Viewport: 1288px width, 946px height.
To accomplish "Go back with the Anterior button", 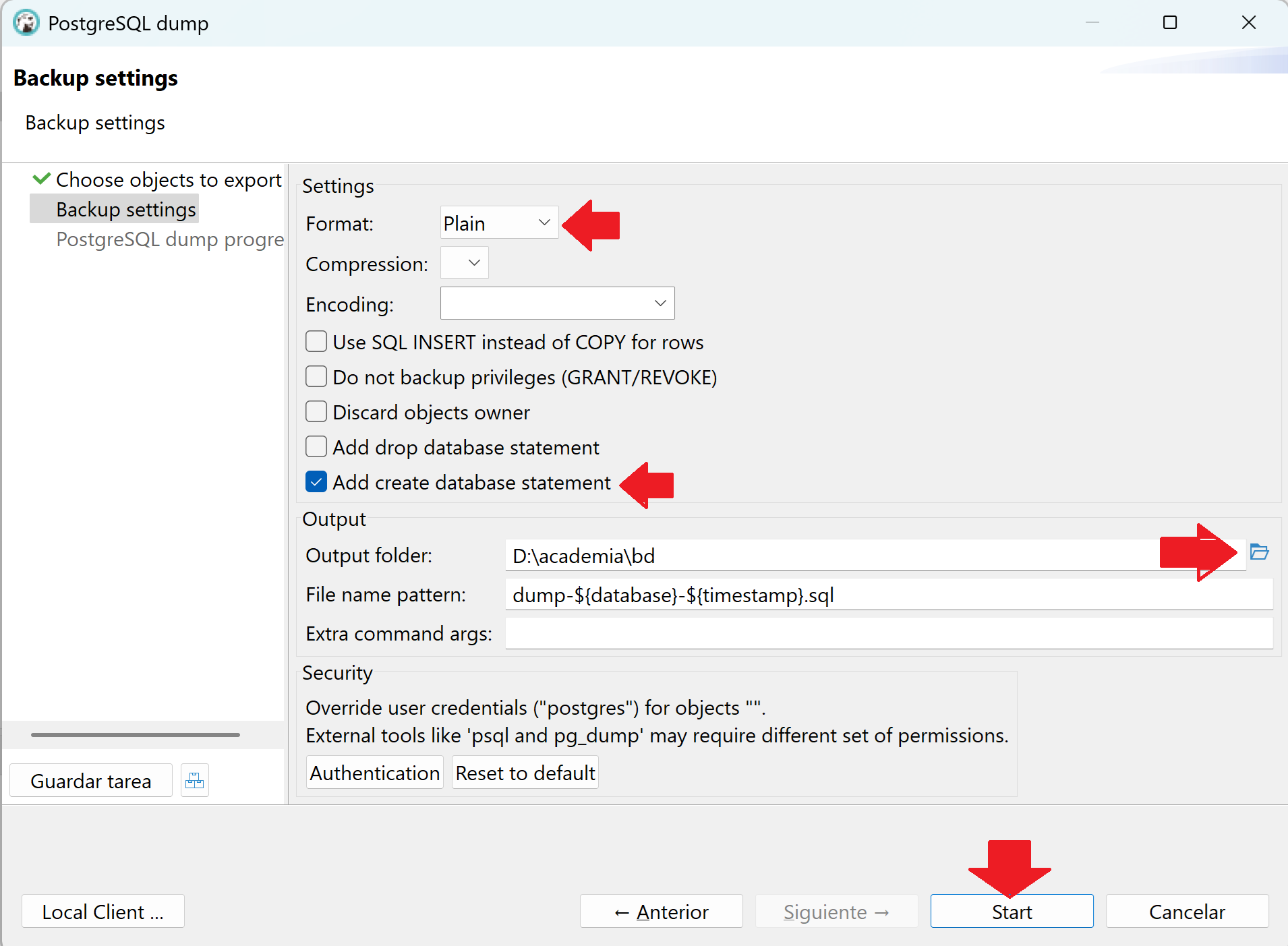I will (x=661, y=912).
